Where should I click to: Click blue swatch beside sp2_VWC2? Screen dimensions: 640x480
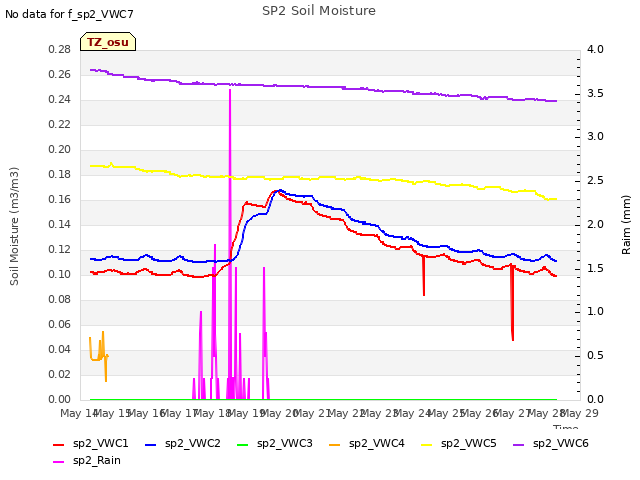click(151, 444)
